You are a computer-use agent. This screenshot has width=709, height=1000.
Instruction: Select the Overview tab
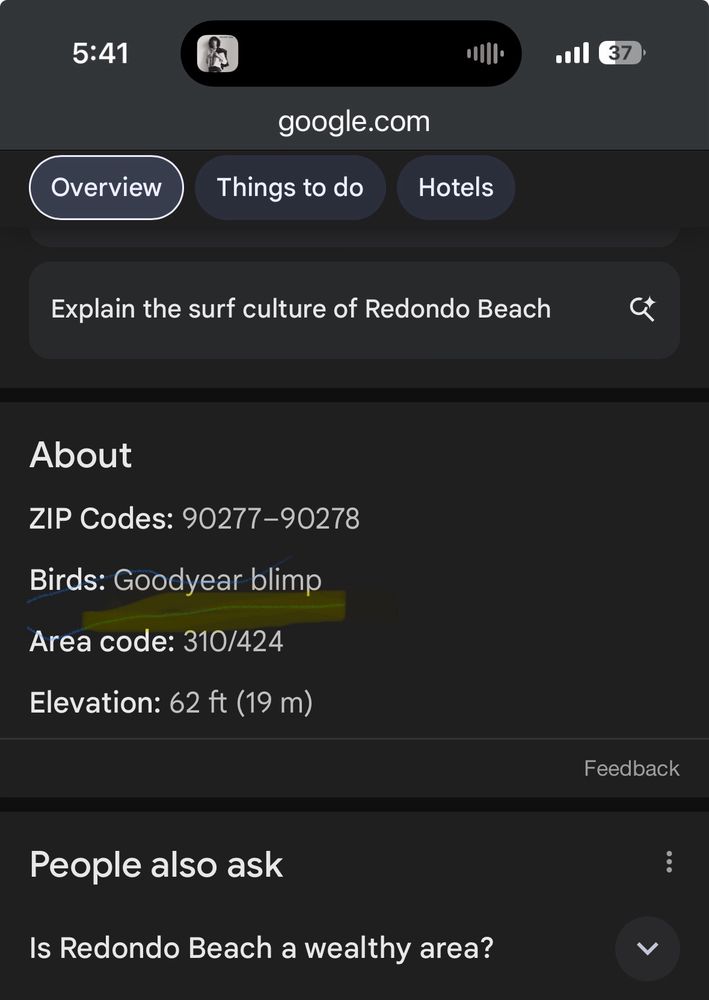click(106, 187)
